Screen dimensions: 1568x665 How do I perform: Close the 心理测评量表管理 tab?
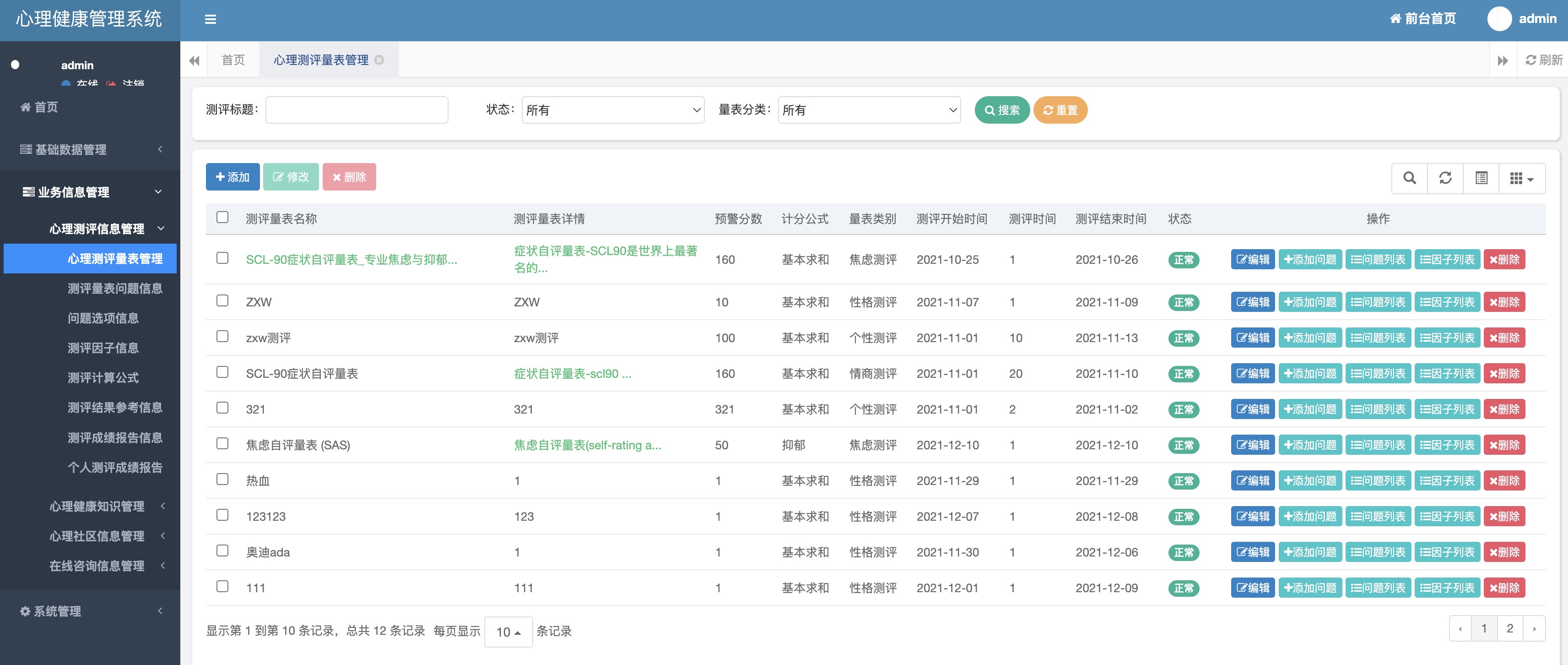click(379, 60)
